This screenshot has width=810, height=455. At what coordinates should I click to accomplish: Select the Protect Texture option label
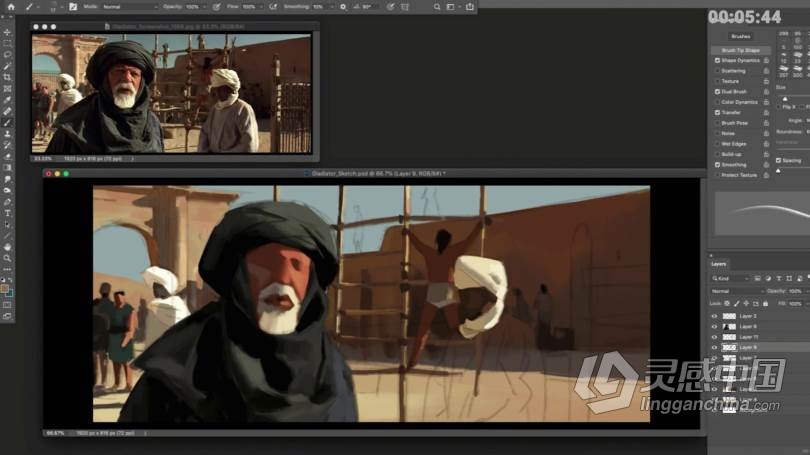[x=739, y=175]
